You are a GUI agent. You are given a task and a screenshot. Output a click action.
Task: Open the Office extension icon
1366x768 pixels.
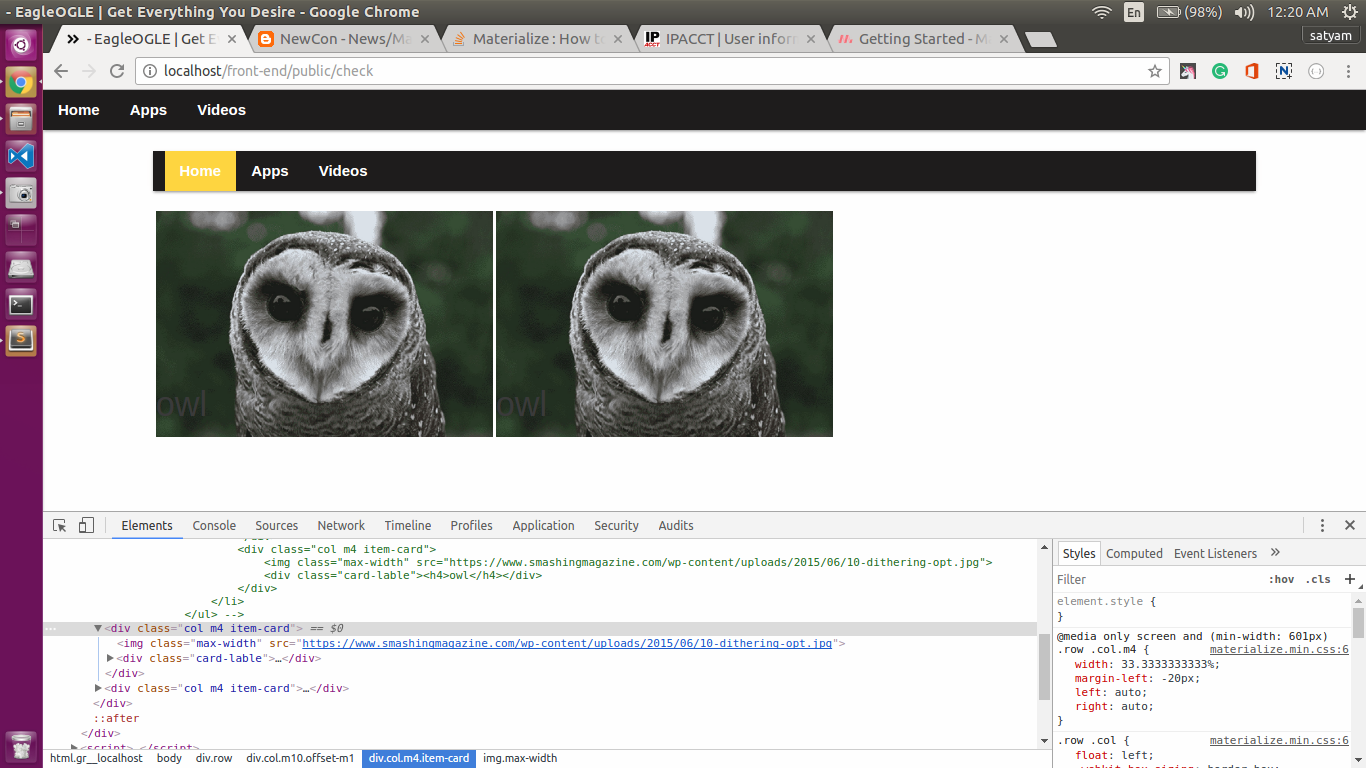point(1252,71)
